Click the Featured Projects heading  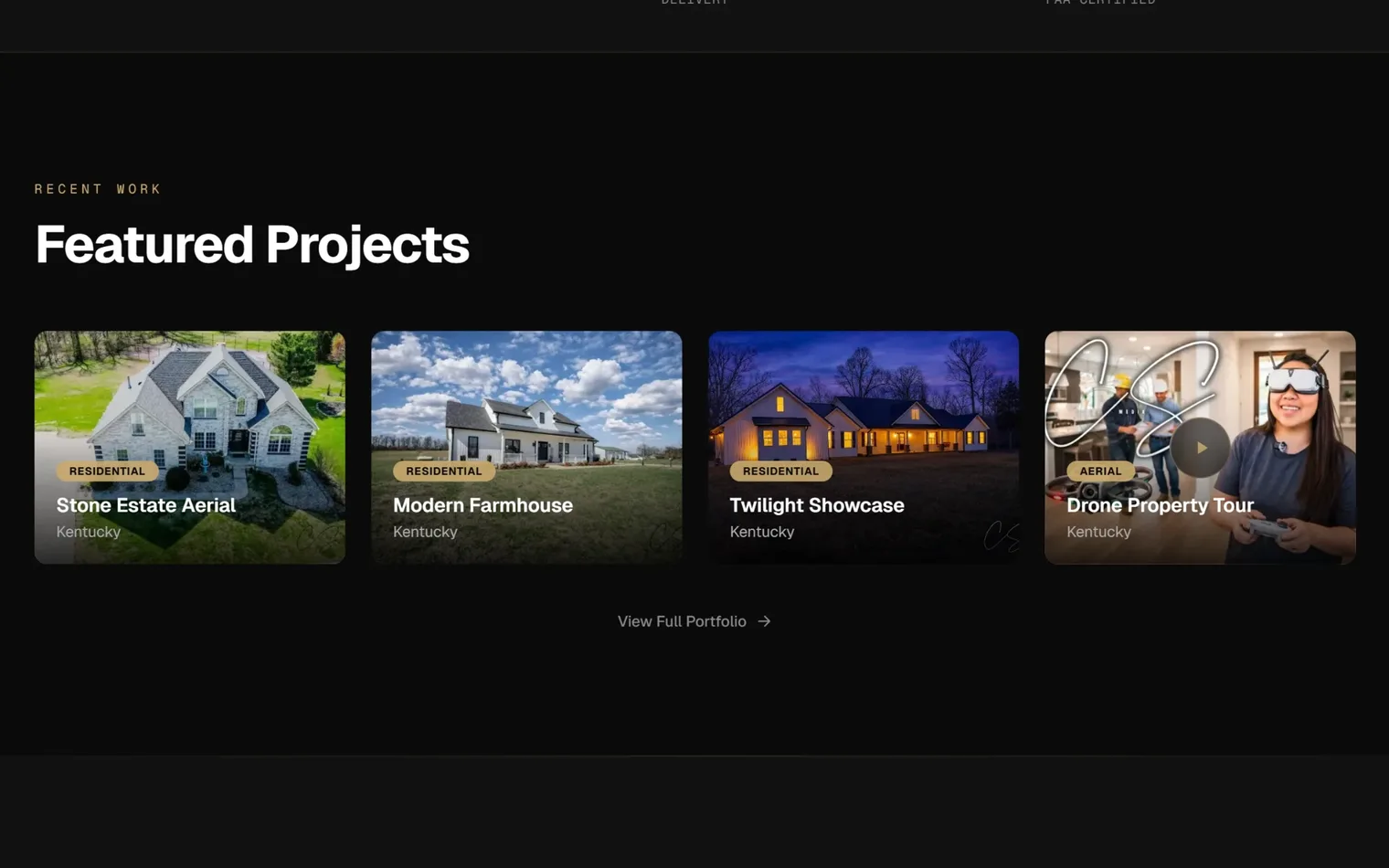pos(251,243)
